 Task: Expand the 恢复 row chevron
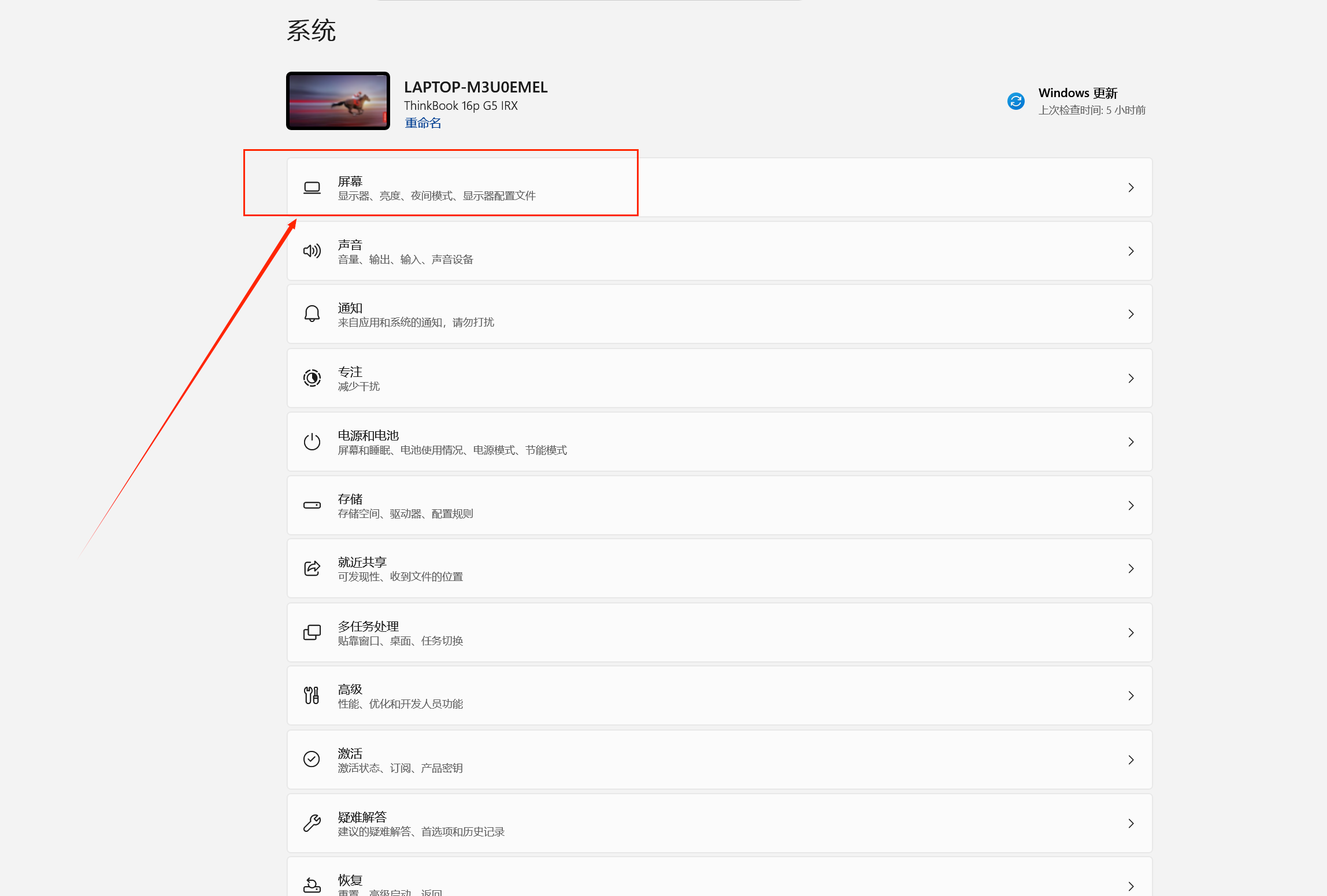click(x=1131, y=886)
